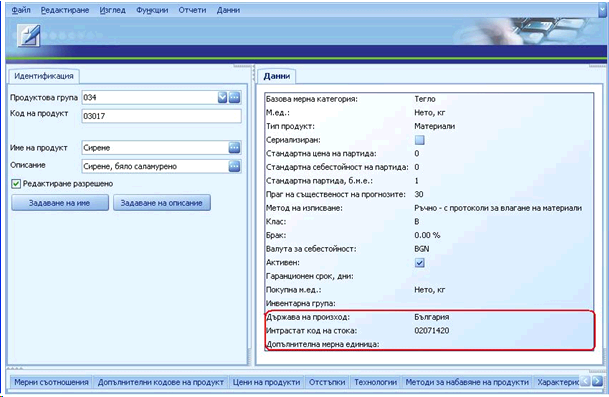
Task: Expand the Продуктова група dropdown arrow
Action: coord(222,98)
